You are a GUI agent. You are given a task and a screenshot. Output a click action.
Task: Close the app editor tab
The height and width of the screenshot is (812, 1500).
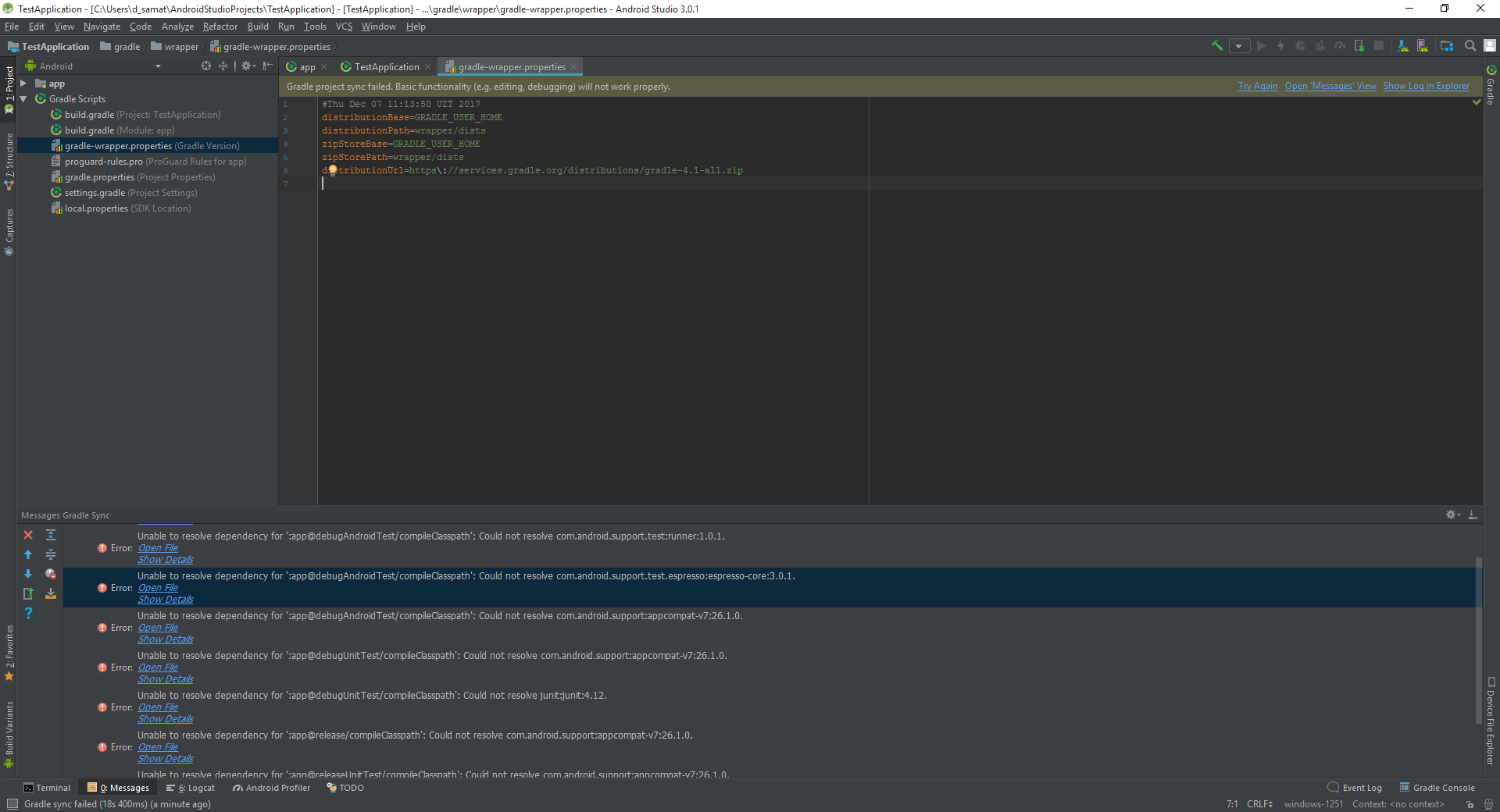tap(324, 67)
